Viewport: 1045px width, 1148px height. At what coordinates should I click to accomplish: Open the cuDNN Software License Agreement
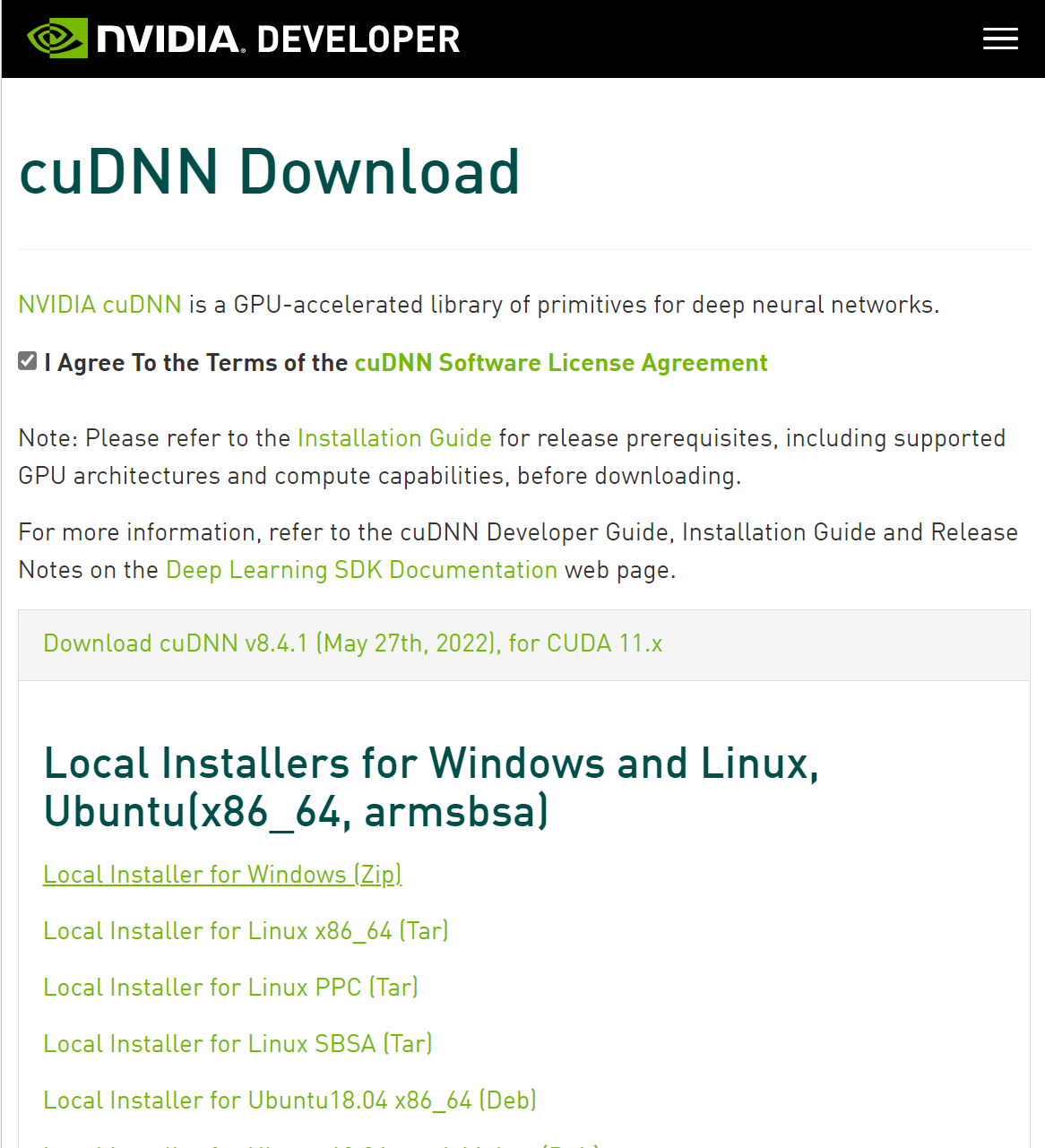pyautogui.click(x=561, y=363)
